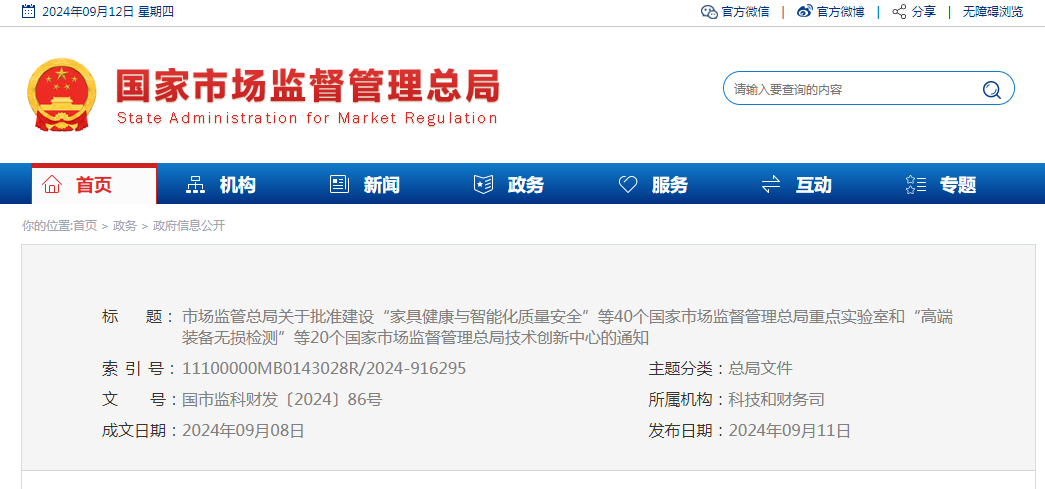The width and height of the screenshot is (1045, 489).
Task: Click the document title text after 标题
Action: 568,327
